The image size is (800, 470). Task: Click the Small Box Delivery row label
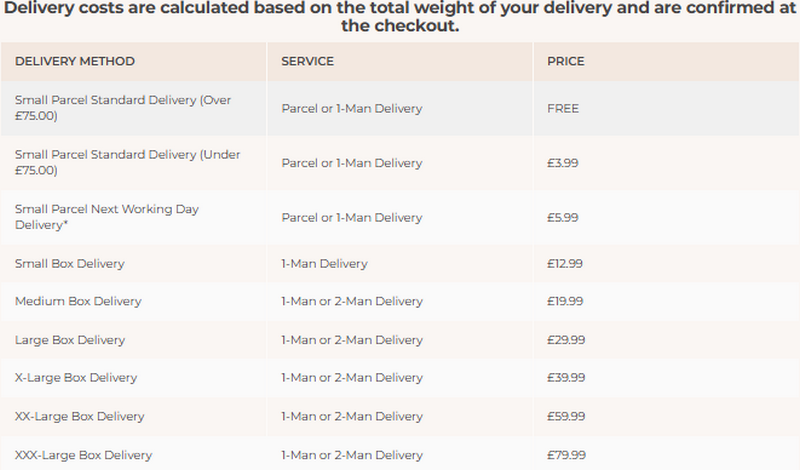pyautogui.click(x=70, y=264)
